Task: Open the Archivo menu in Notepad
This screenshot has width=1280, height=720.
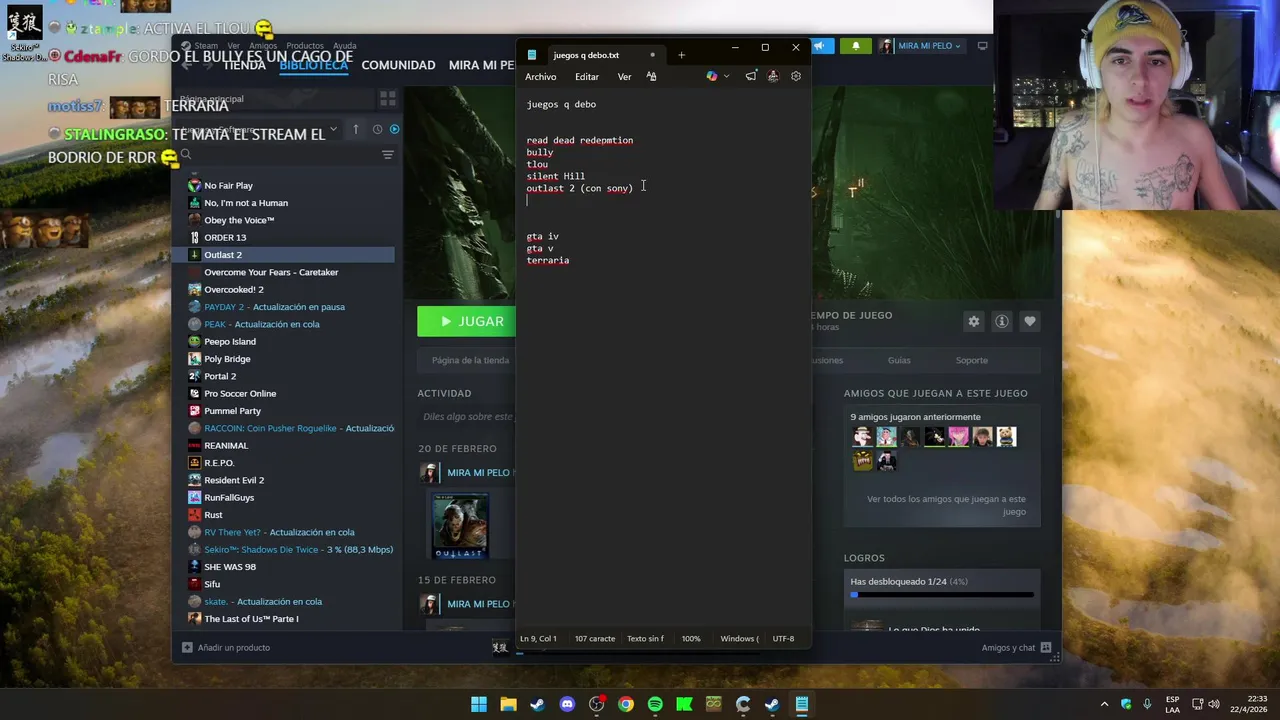Action: coord(540,77)
